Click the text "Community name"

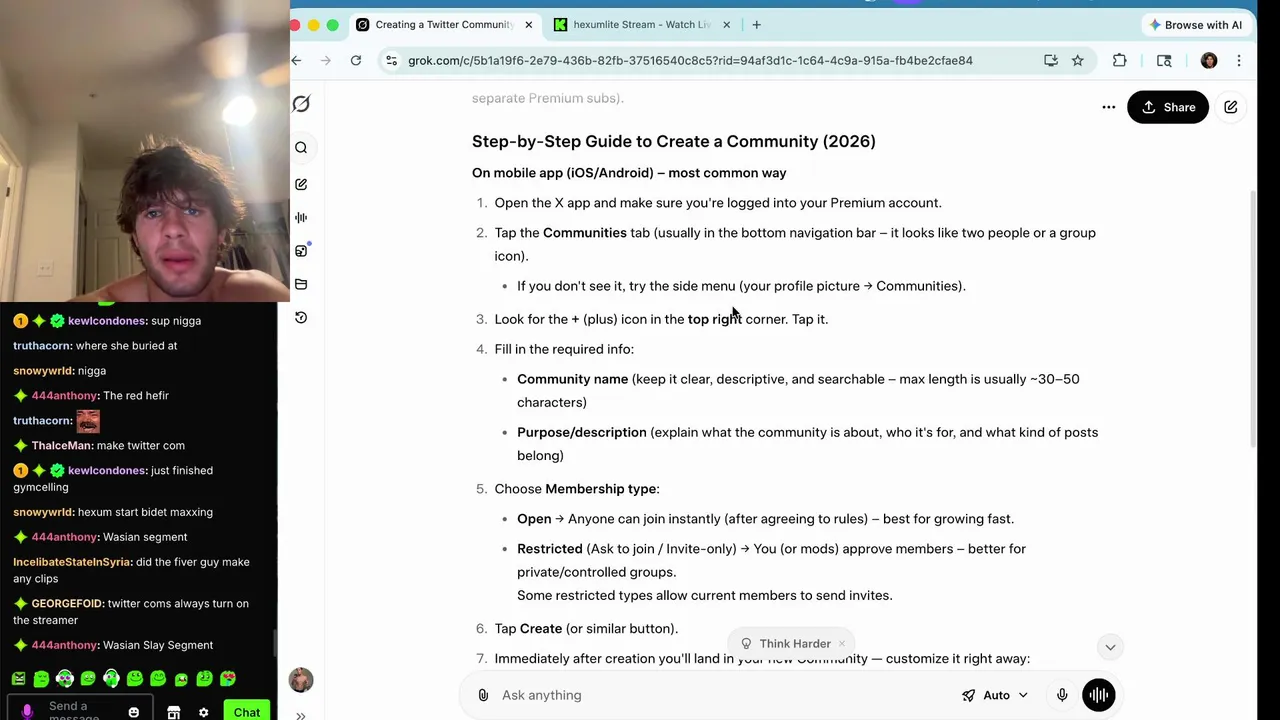(x=572, y=379)
